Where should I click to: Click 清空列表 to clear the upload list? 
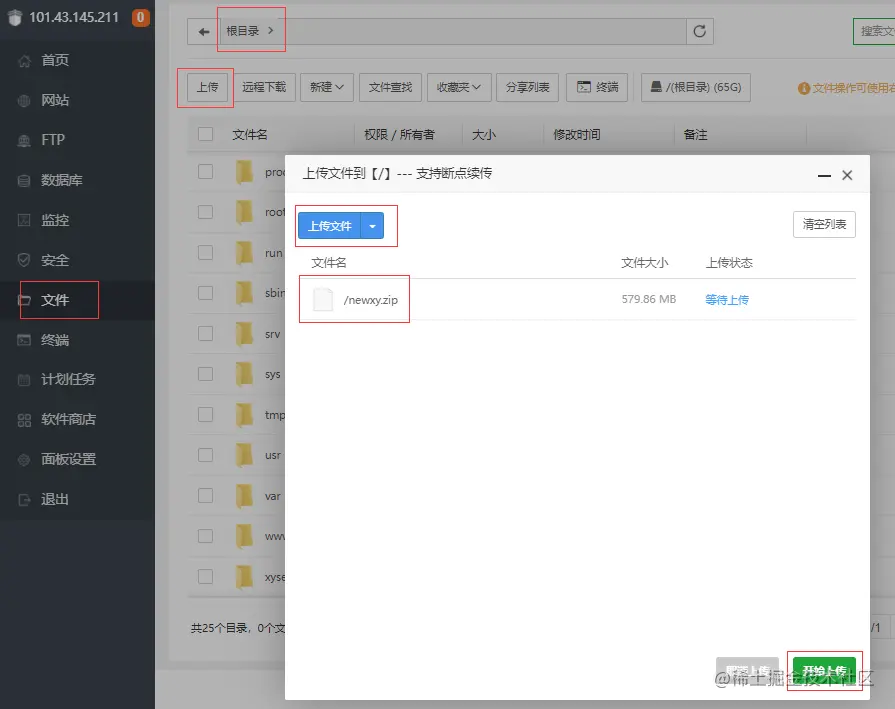(x=823, y=225)
